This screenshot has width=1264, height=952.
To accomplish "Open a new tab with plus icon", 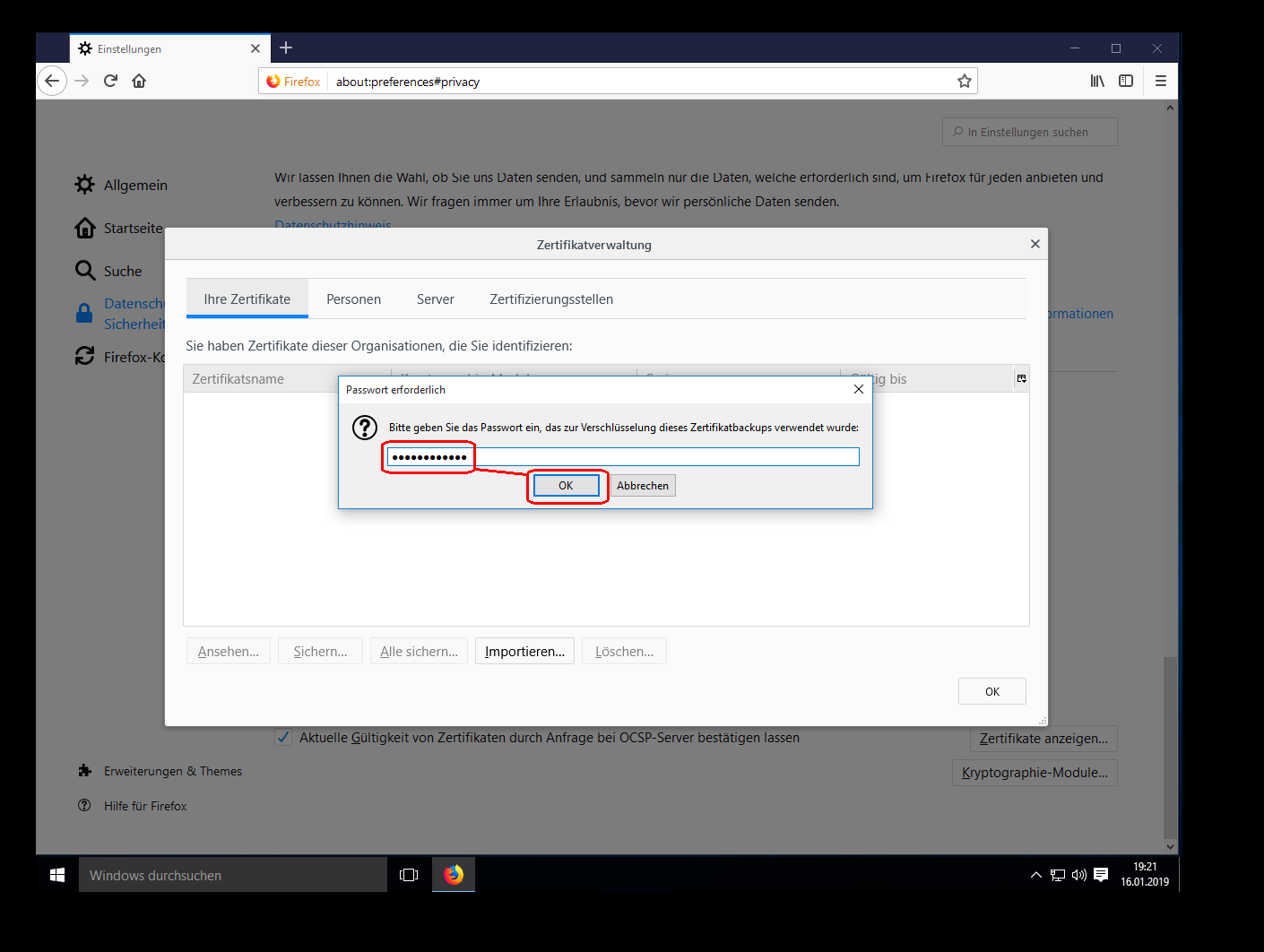I will (x=286, y=48).
